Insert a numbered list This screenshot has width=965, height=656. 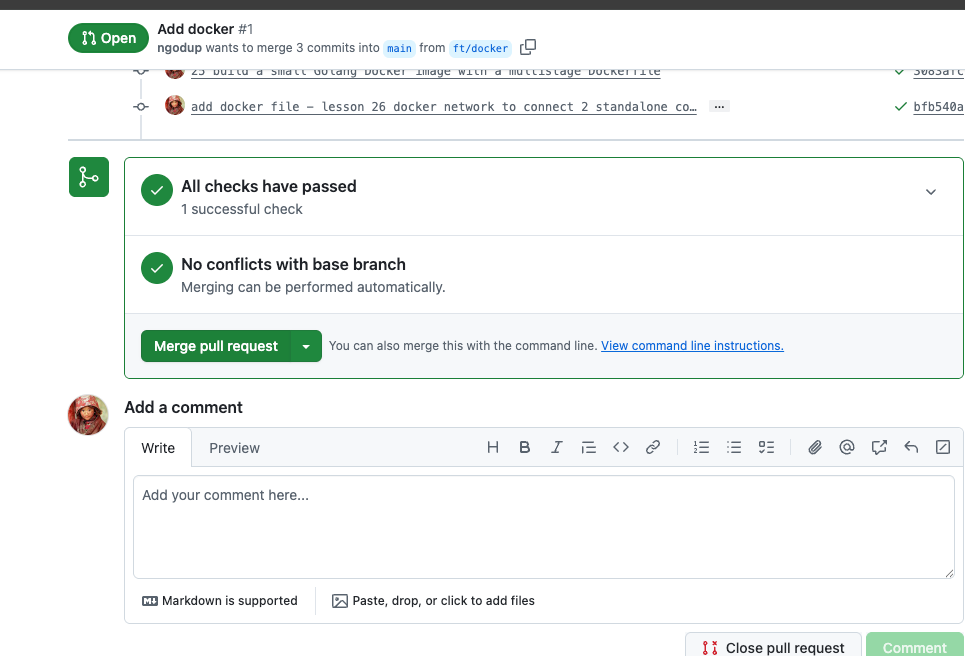click(702, 448)
